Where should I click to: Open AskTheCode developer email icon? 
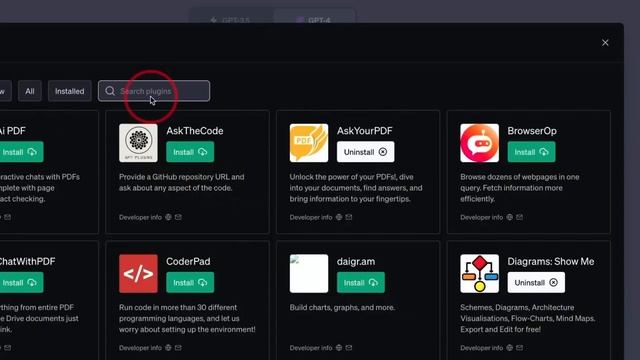pos(178,217)
